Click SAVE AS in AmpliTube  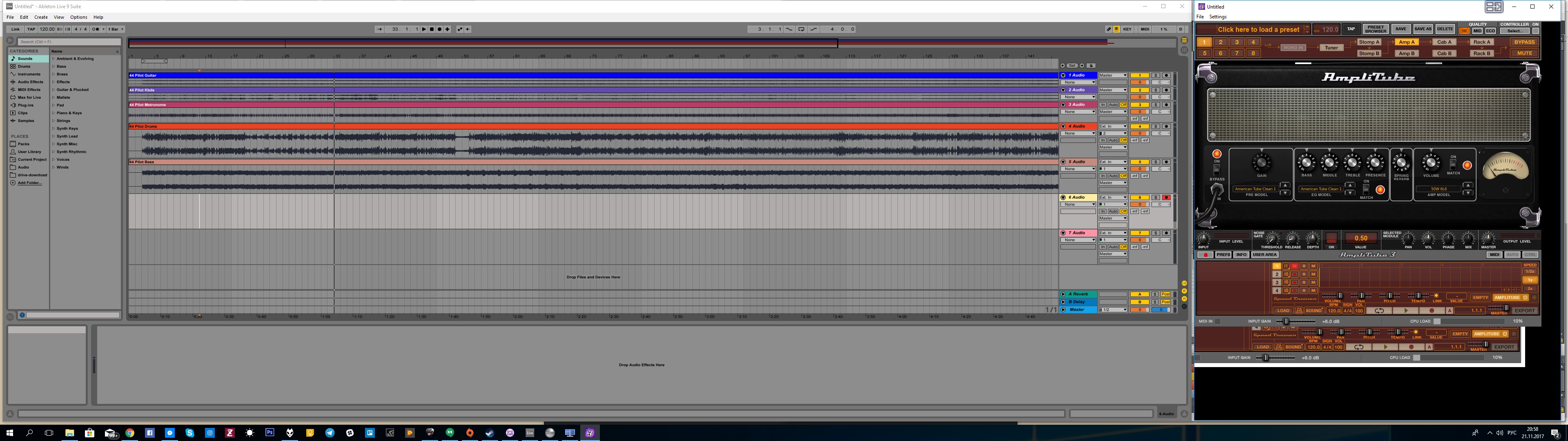coord(1423,29)
